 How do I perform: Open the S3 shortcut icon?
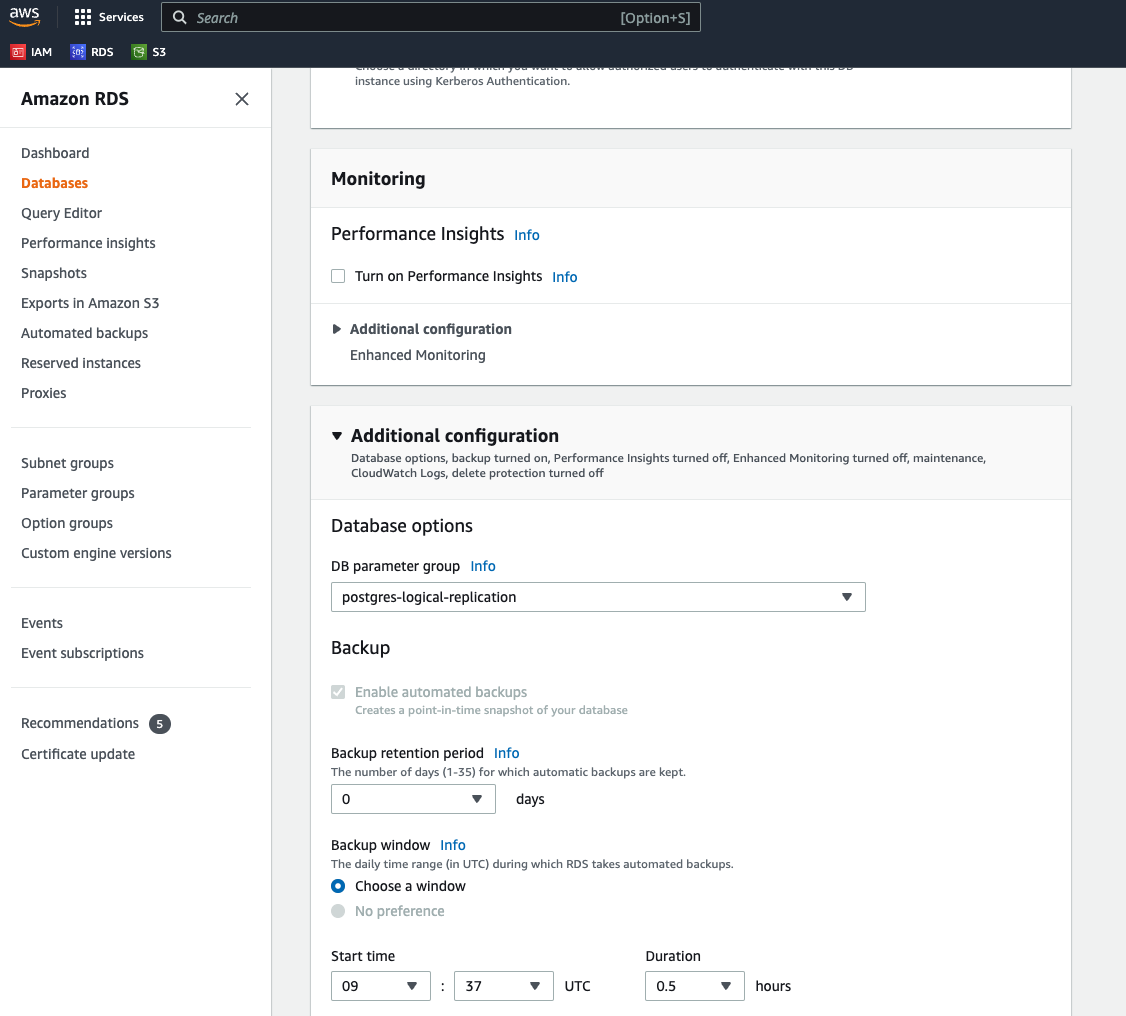click(139, 52)
